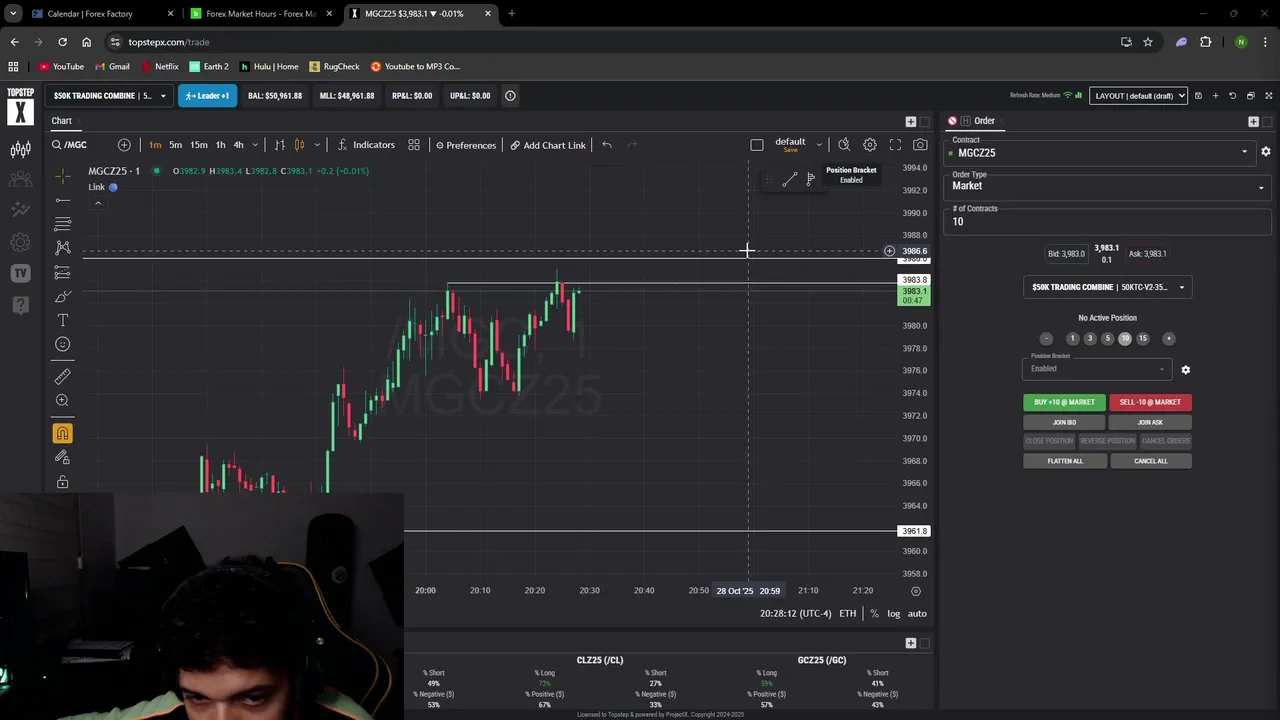Set quantity preset to 1 contract

1072,339
